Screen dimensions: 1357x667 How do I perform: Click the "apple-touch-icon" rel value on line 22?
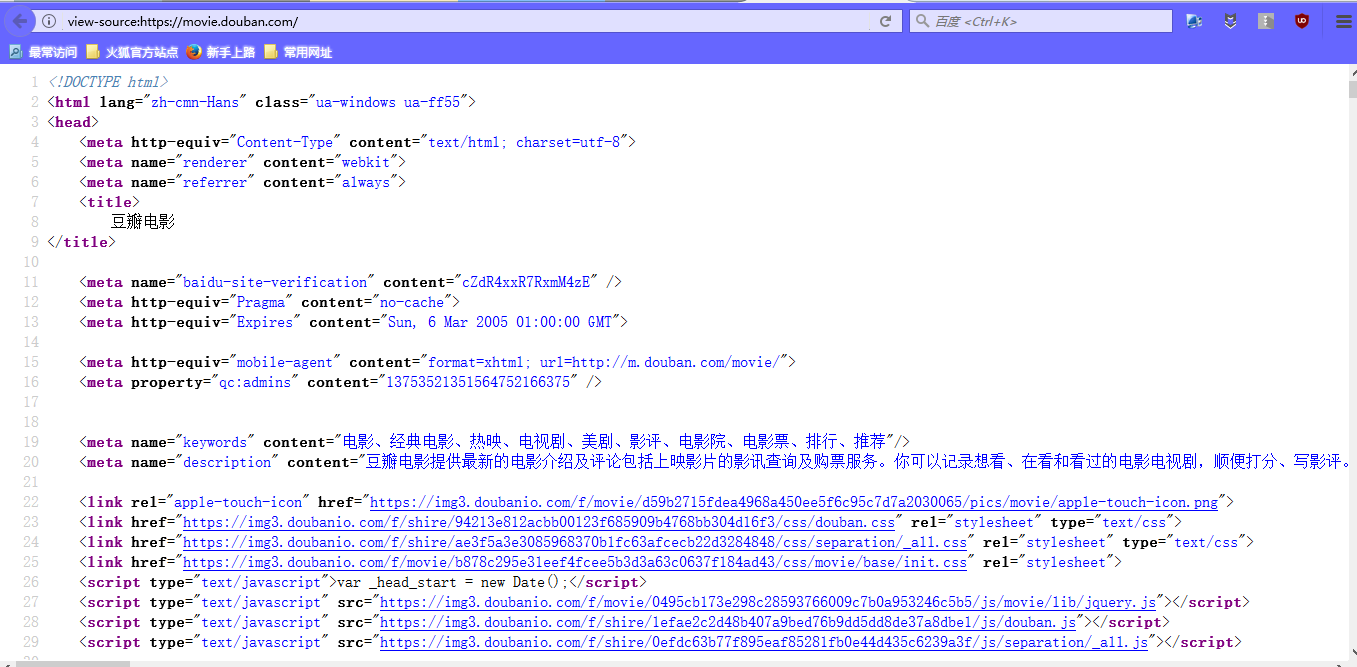(237, 502)
